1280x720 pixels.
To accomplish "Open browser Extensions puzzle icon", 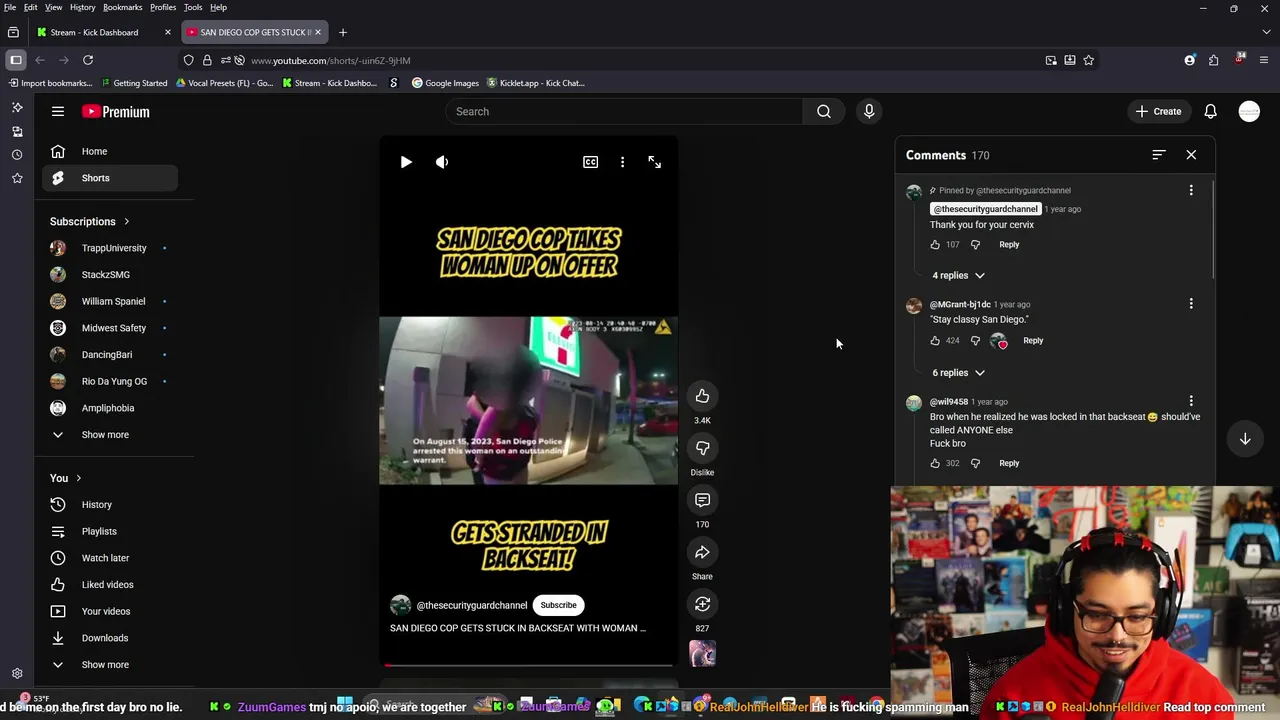I will click(x=1213, y=60).
